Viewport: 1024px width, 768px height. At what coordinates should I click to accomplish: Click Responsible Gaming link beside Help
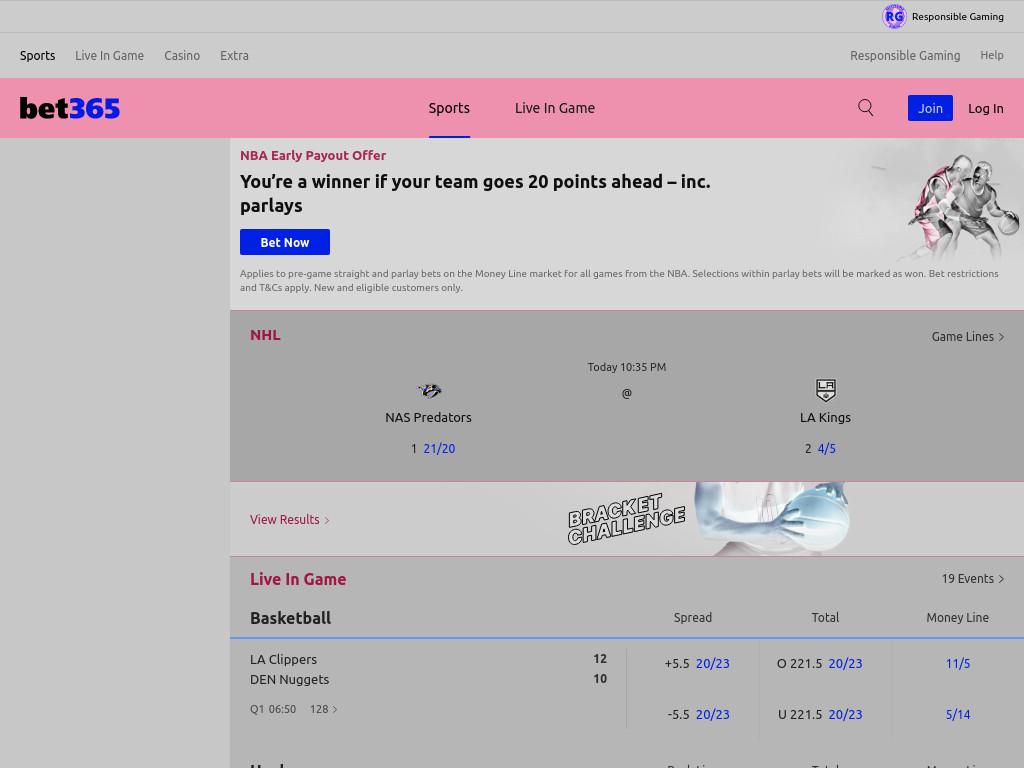coord(905,56)
